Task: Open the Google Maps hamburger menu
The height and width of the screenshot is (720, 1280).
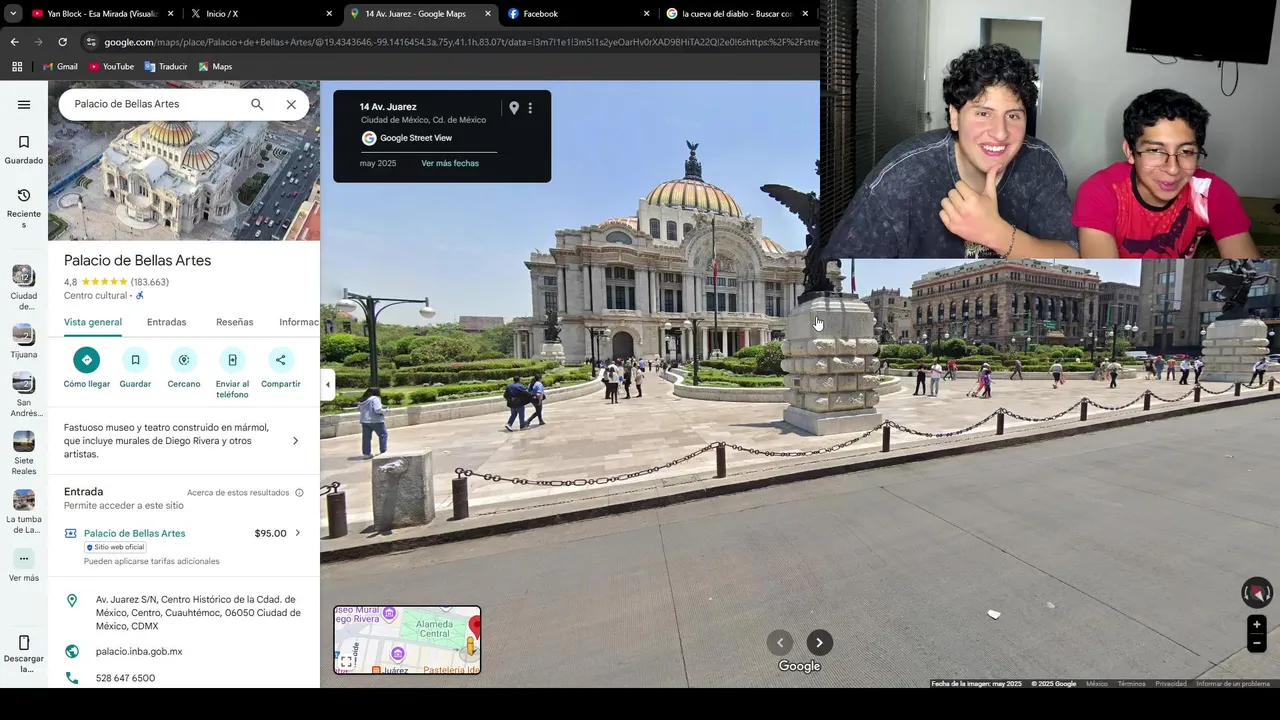Action: click(24, 104)
